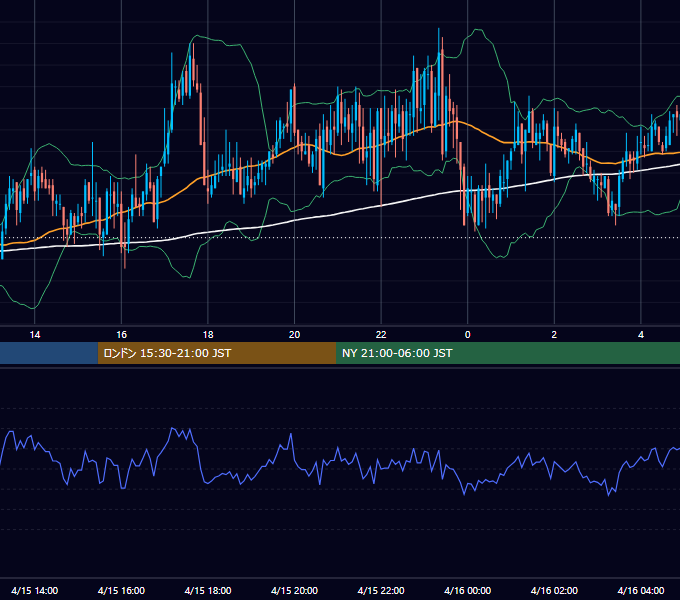680x600 pixels.
Task: Click the 4/16 04:00 time label
Action: coord(641,590)
